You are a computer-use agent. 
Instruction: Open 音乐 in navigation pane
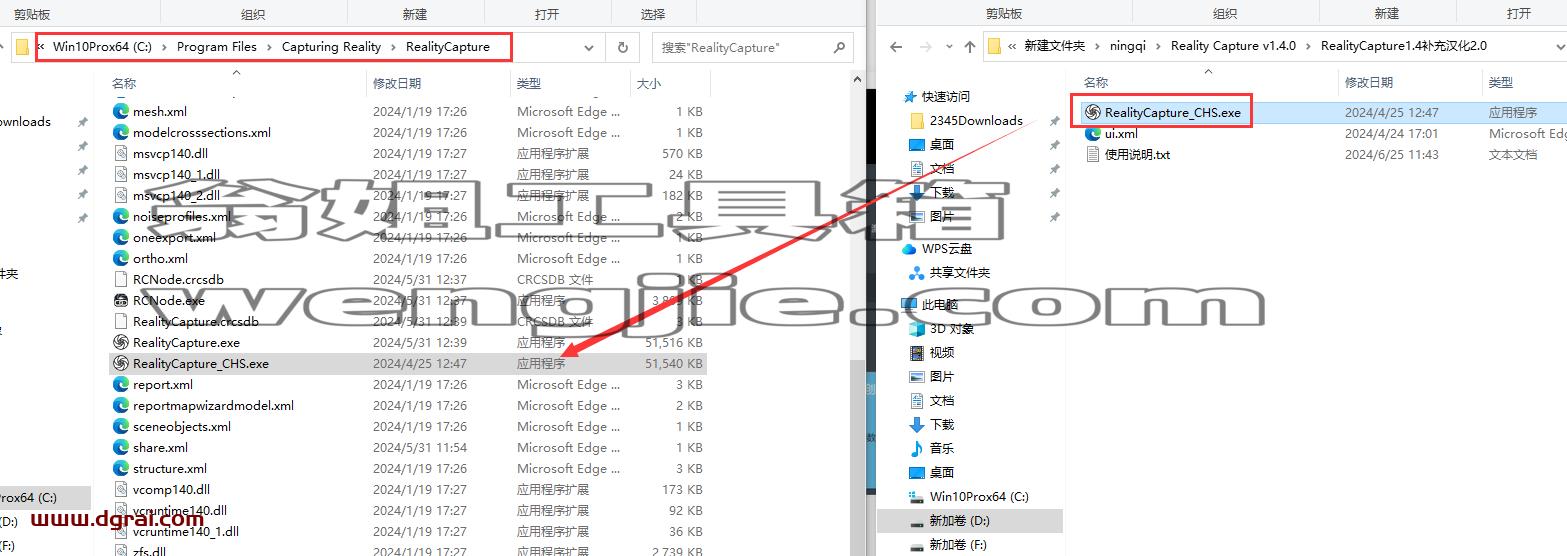pyautogui.click(x=941, y=448)
